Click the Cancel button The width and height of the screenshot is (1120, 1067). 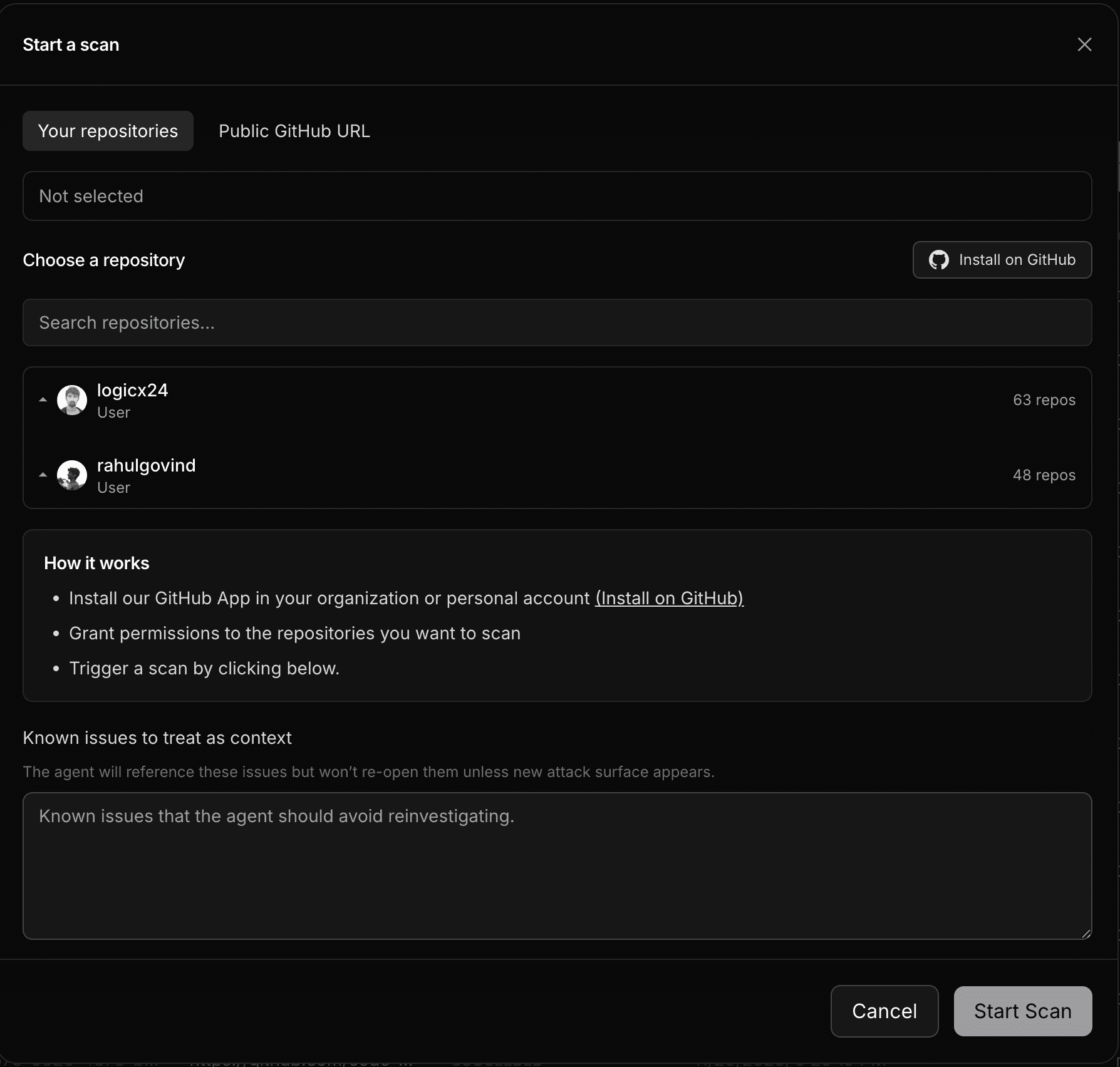pyautogui.click(x=884, y=1011)
